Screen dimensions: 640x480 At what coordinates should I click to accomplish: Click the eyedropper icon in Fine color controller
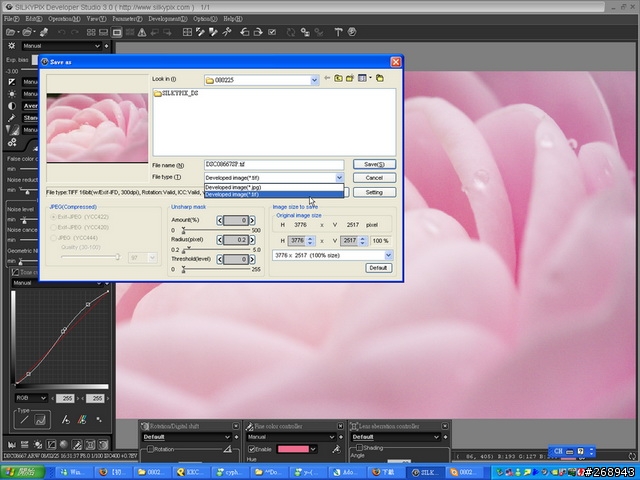click(336, 449)
